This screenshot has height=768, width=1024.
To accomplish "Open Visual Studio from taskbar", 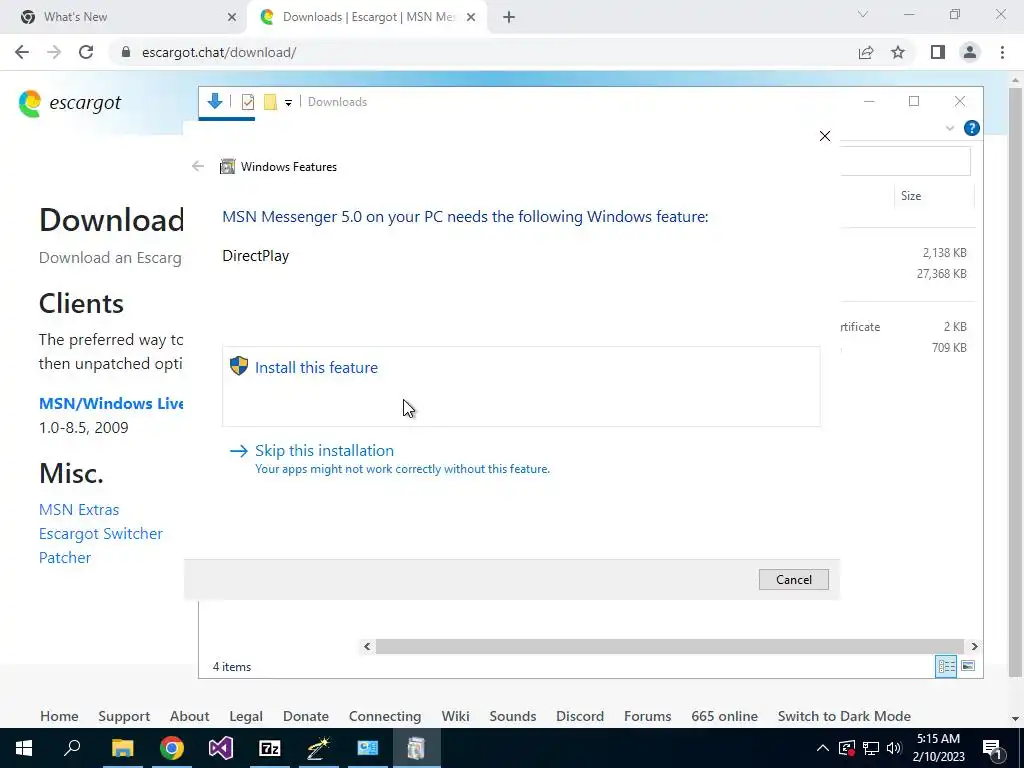I will pos(221,748).
